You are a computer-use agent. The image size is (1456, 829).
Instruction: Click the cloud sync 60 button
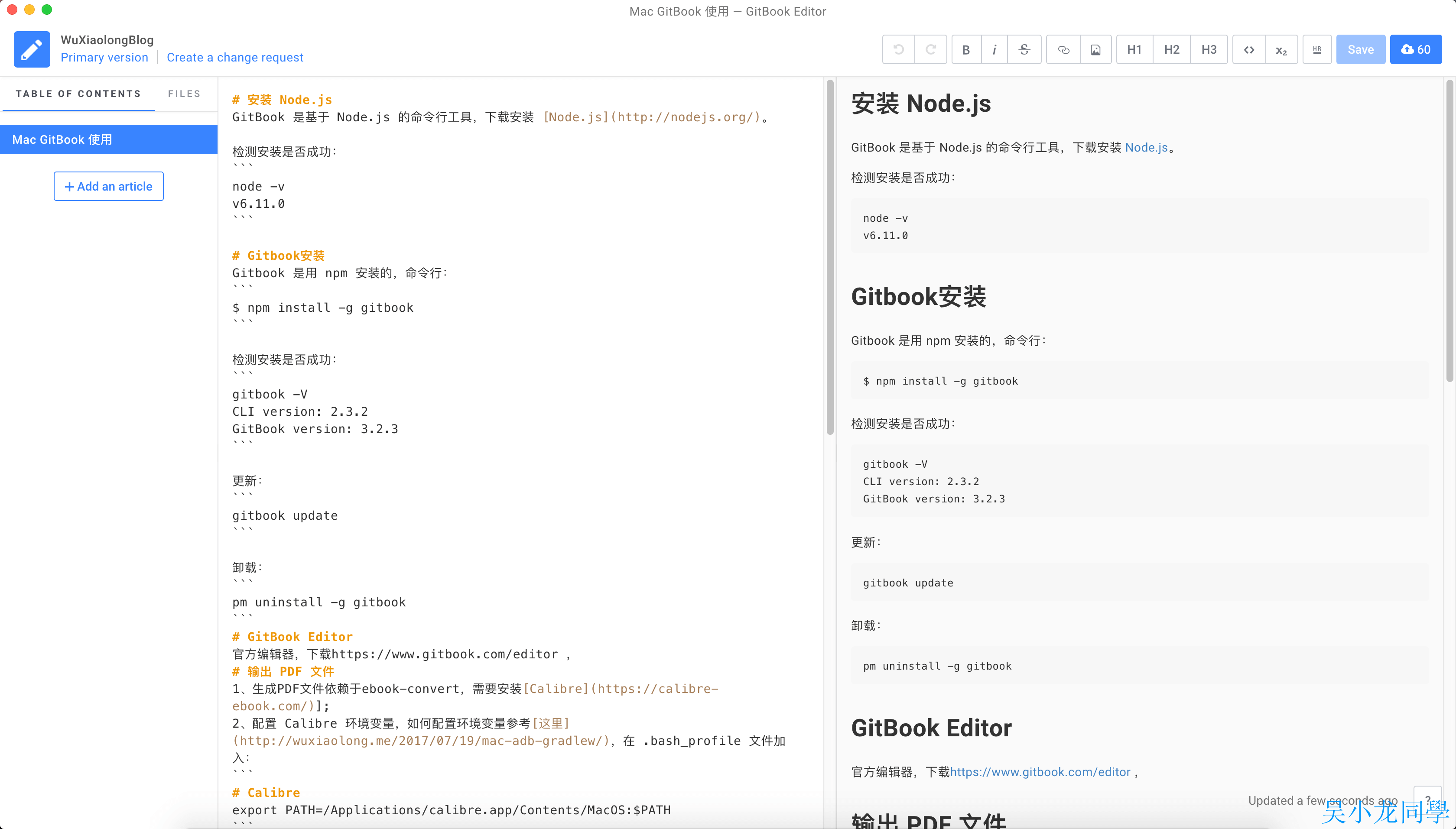(1416, 49)
